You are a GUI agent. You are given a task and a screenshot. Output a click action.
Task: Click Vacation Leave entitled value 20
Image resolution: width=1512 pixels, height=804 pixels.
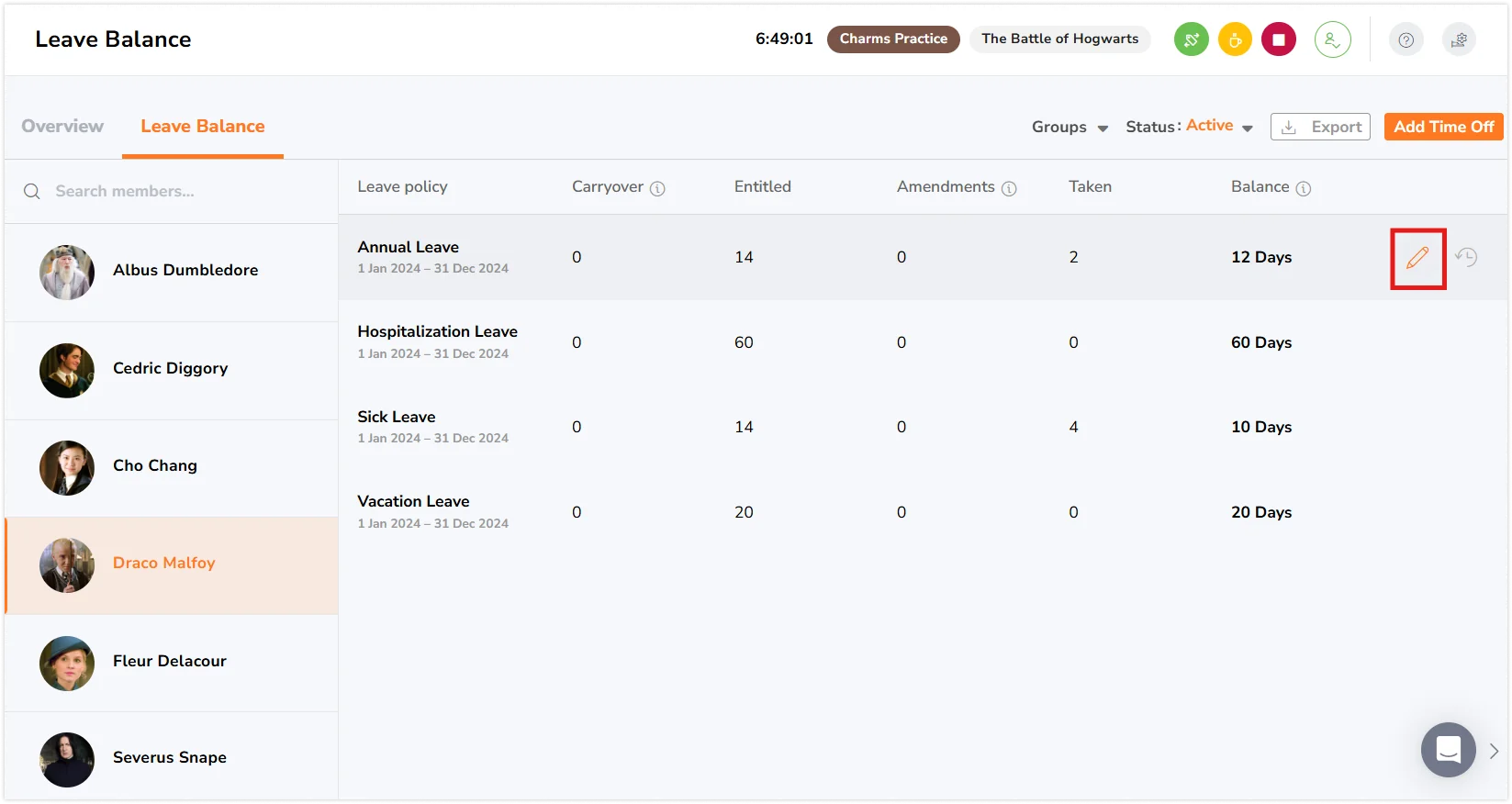(744, 512)
